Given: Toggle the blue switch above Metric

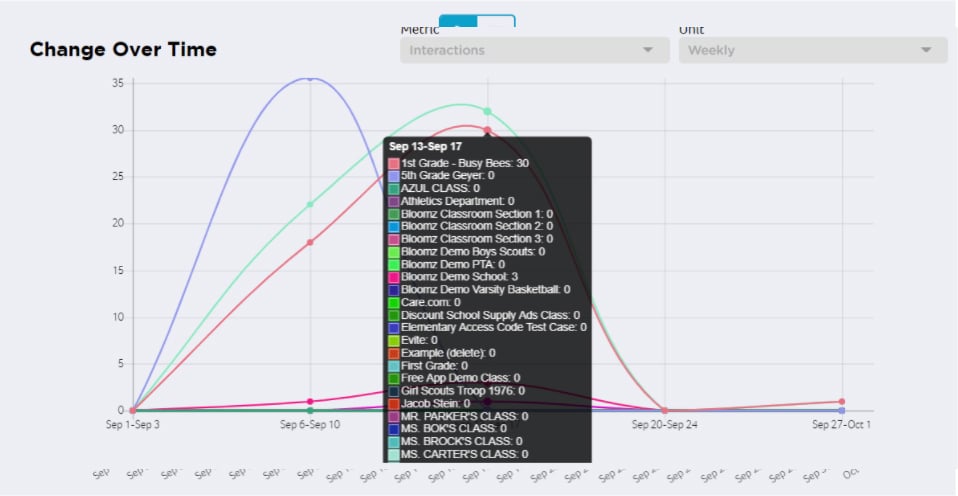Looking at the screenshot, I should point(478,20).
